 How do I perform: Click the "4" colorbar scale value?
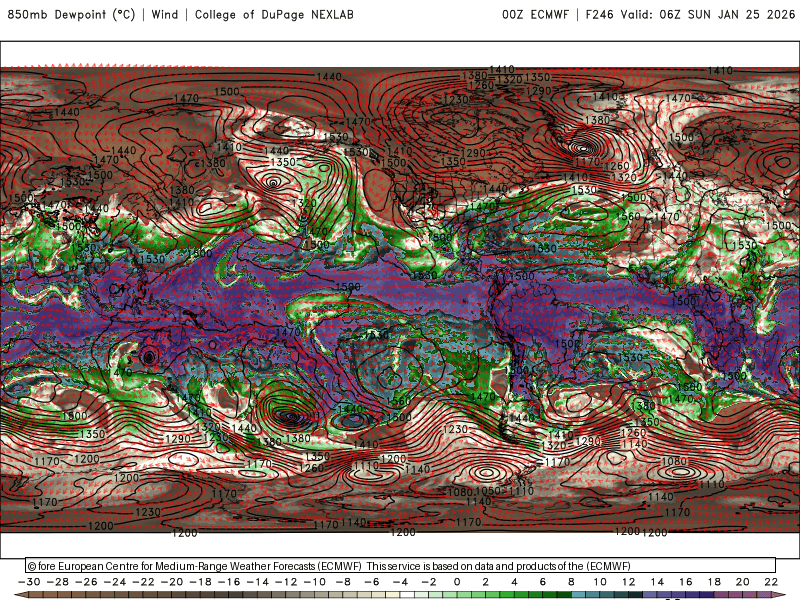(514, 582)
